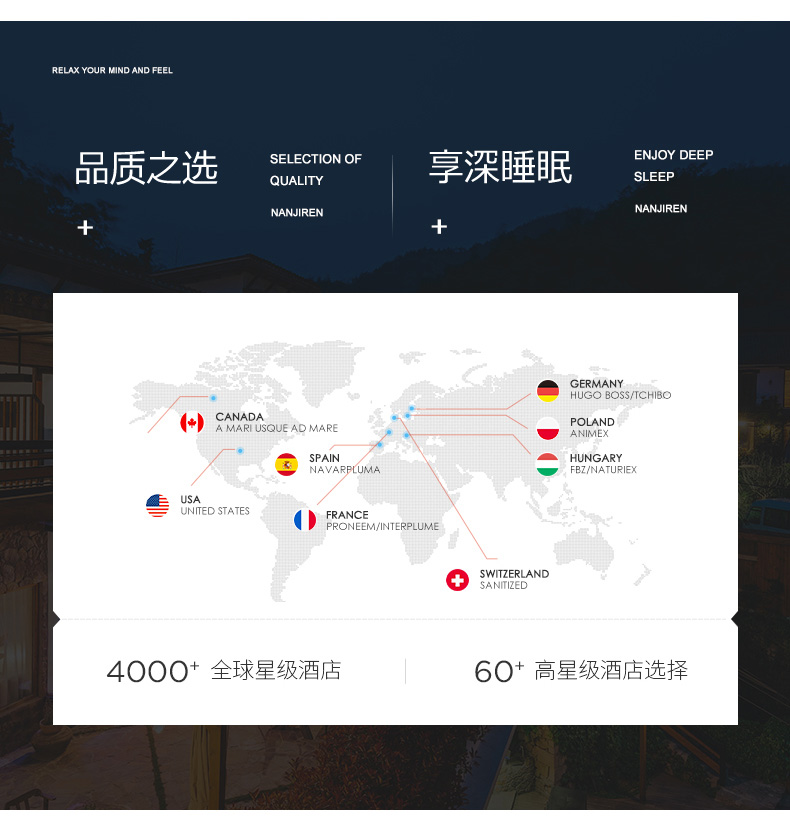Click the SANITIZED brand text
This screenshot has width=790, height=824.
(x=504, y=585)
